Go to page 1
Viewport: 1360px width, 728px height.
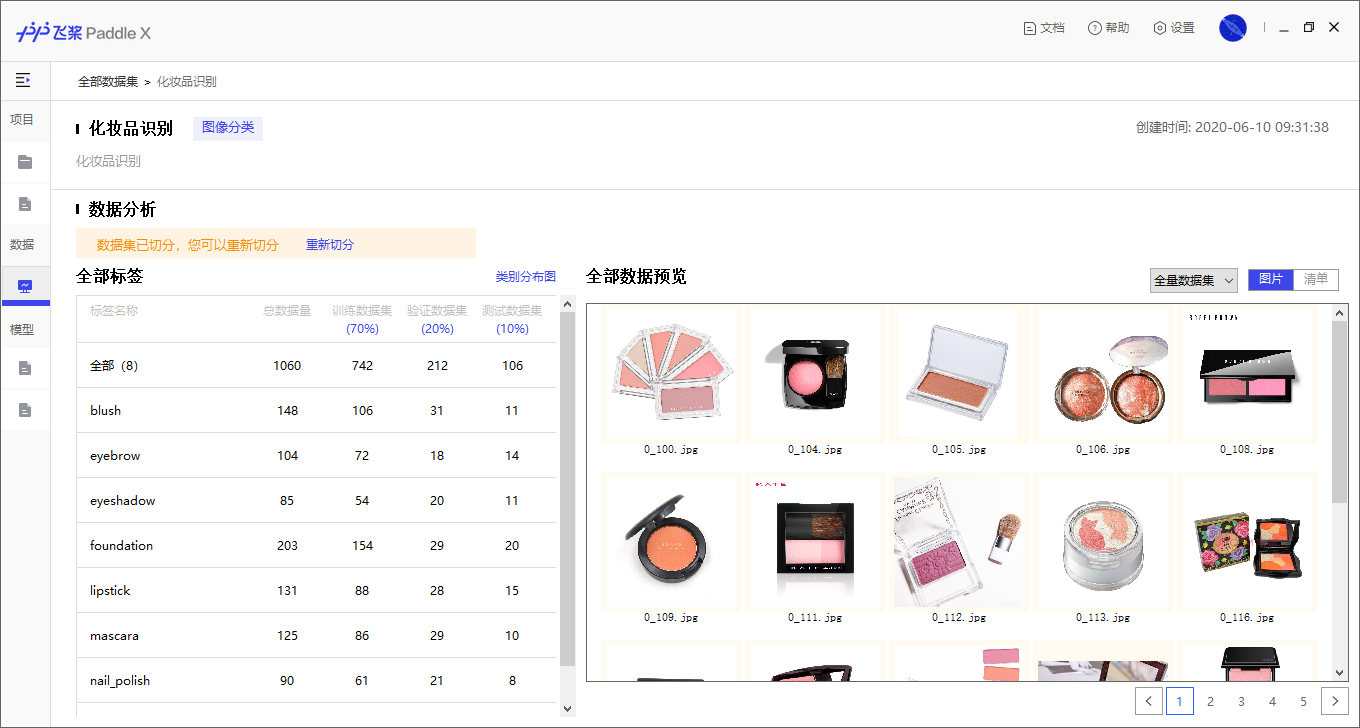point(1180,701)
